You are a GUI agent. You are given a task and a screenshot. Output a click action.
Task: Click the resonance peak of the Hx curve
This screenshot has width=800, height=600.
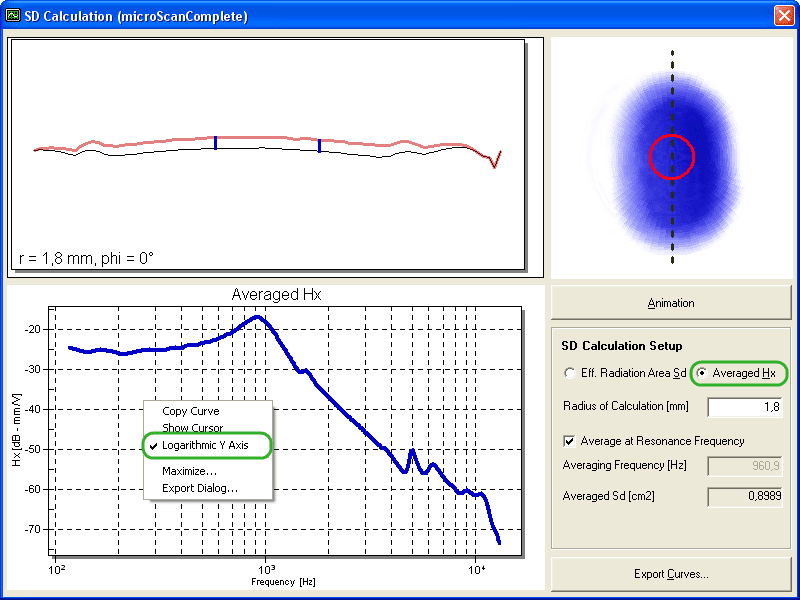click(x=258, y=317)
